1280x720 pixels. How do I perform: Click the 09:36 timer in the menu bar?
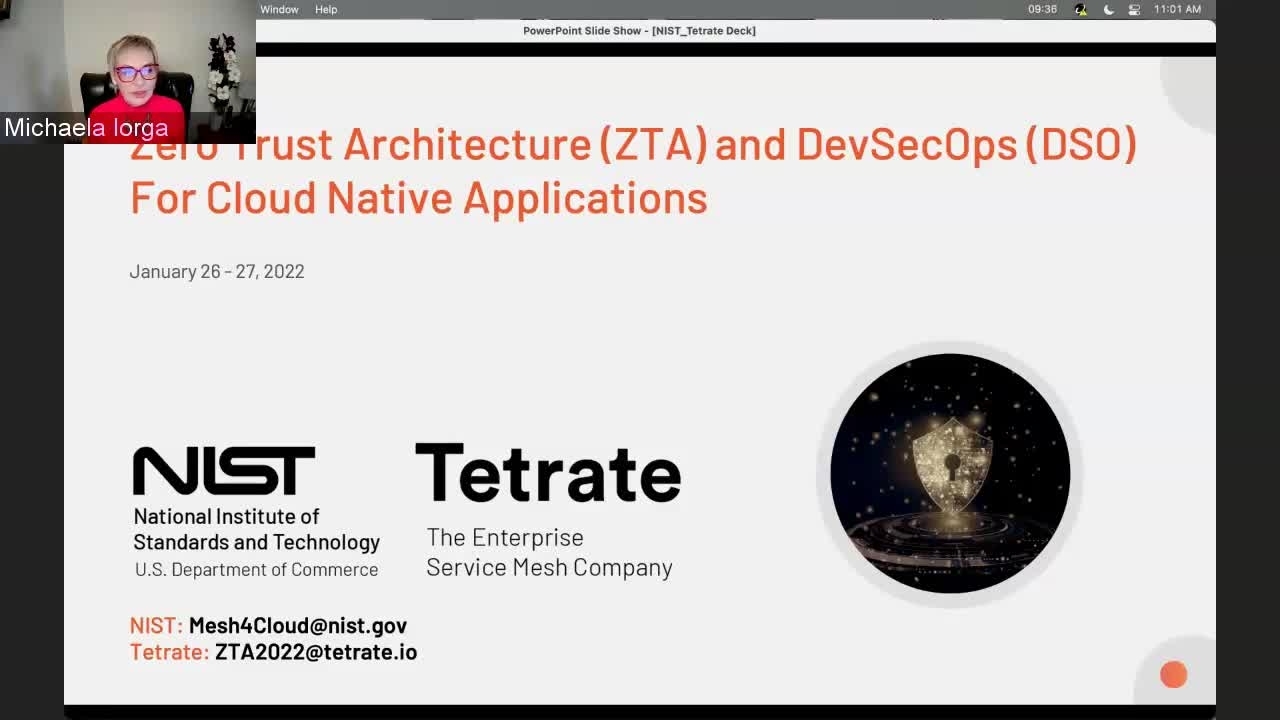pyautogui.click(x=1042, y=9)
